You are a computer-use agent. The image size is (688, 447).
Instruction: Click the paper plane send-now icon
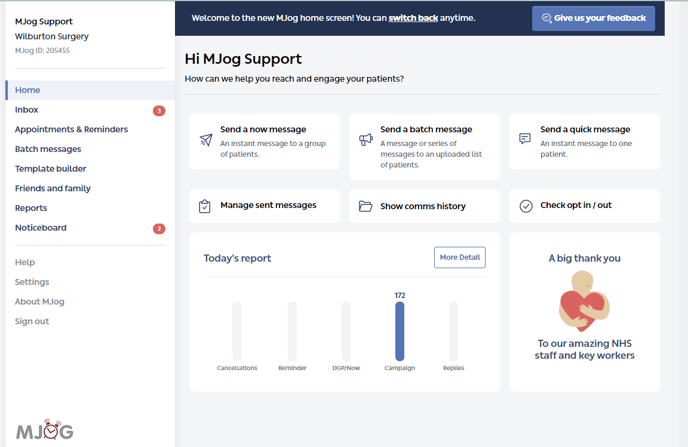tap(206, 140)
